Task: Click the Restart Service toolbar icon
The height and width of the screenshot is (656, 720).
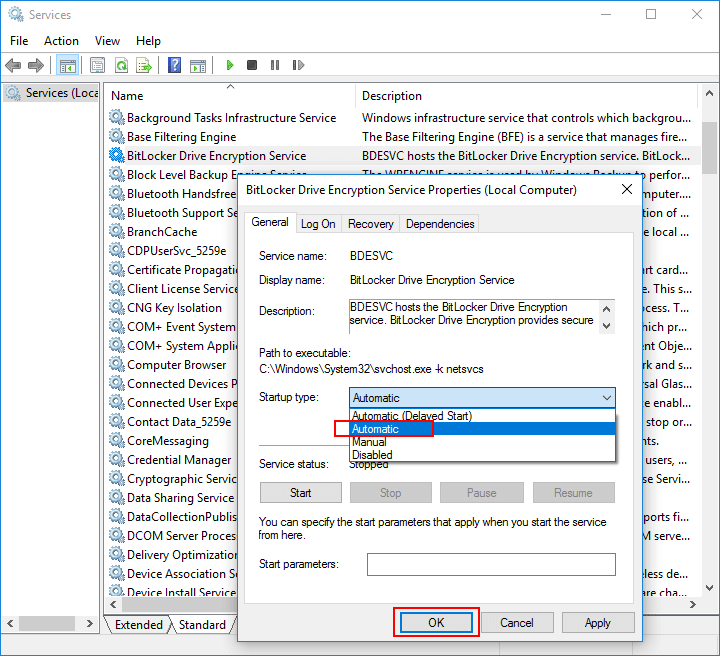Action: (x=298, y=65)
